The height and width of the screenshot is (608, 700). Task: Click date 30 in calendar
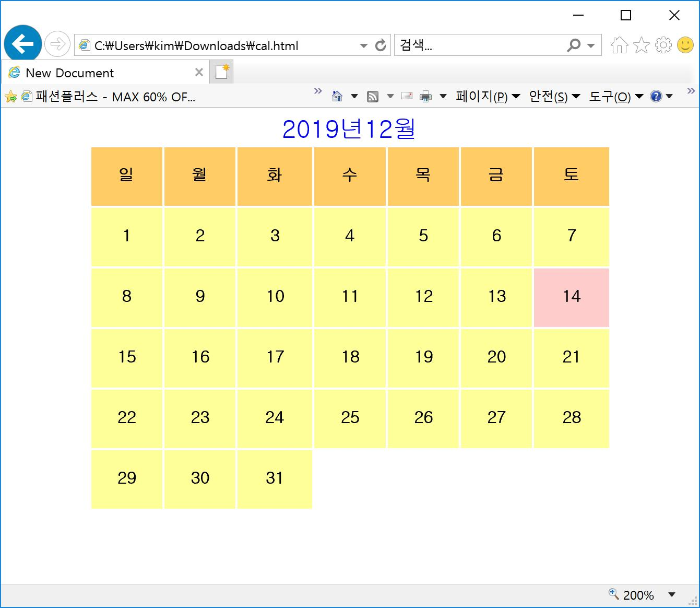200,479
